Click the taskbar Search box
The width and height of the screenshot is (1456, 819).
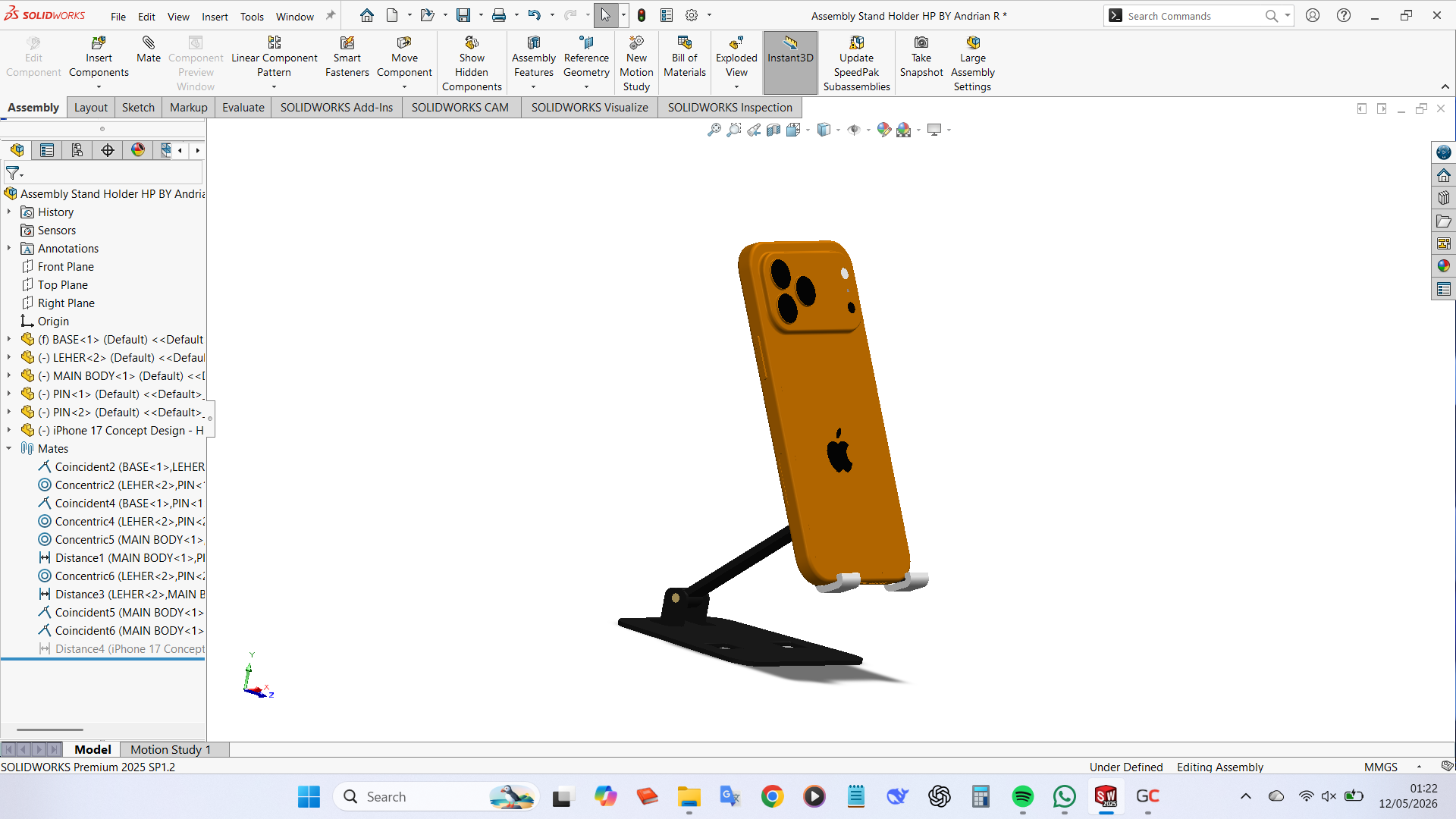click(x=437, y=796)
